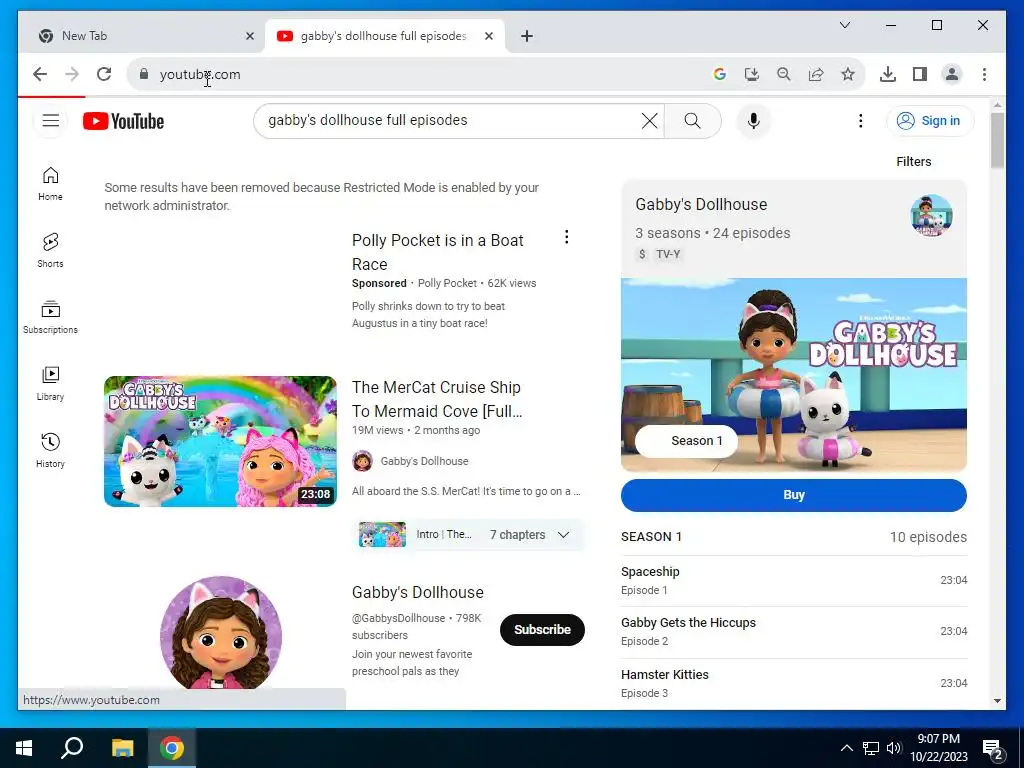Screen dimensions: 1024x768
Task: Open YouTube settings three-dot menu
Action: coord(860,121)
